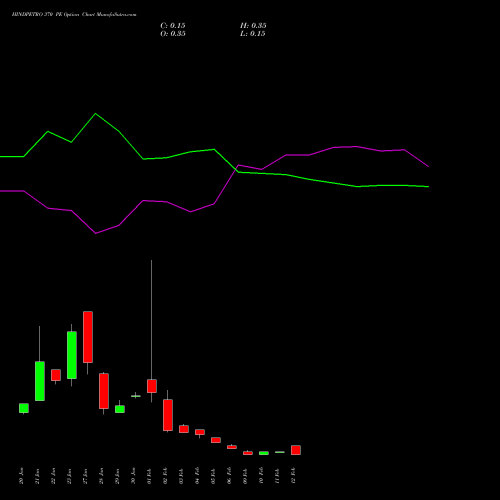The width and height of the screenshot is (500, 500).
Task: Click the red candle for 02 Feb
Action: 168,415
